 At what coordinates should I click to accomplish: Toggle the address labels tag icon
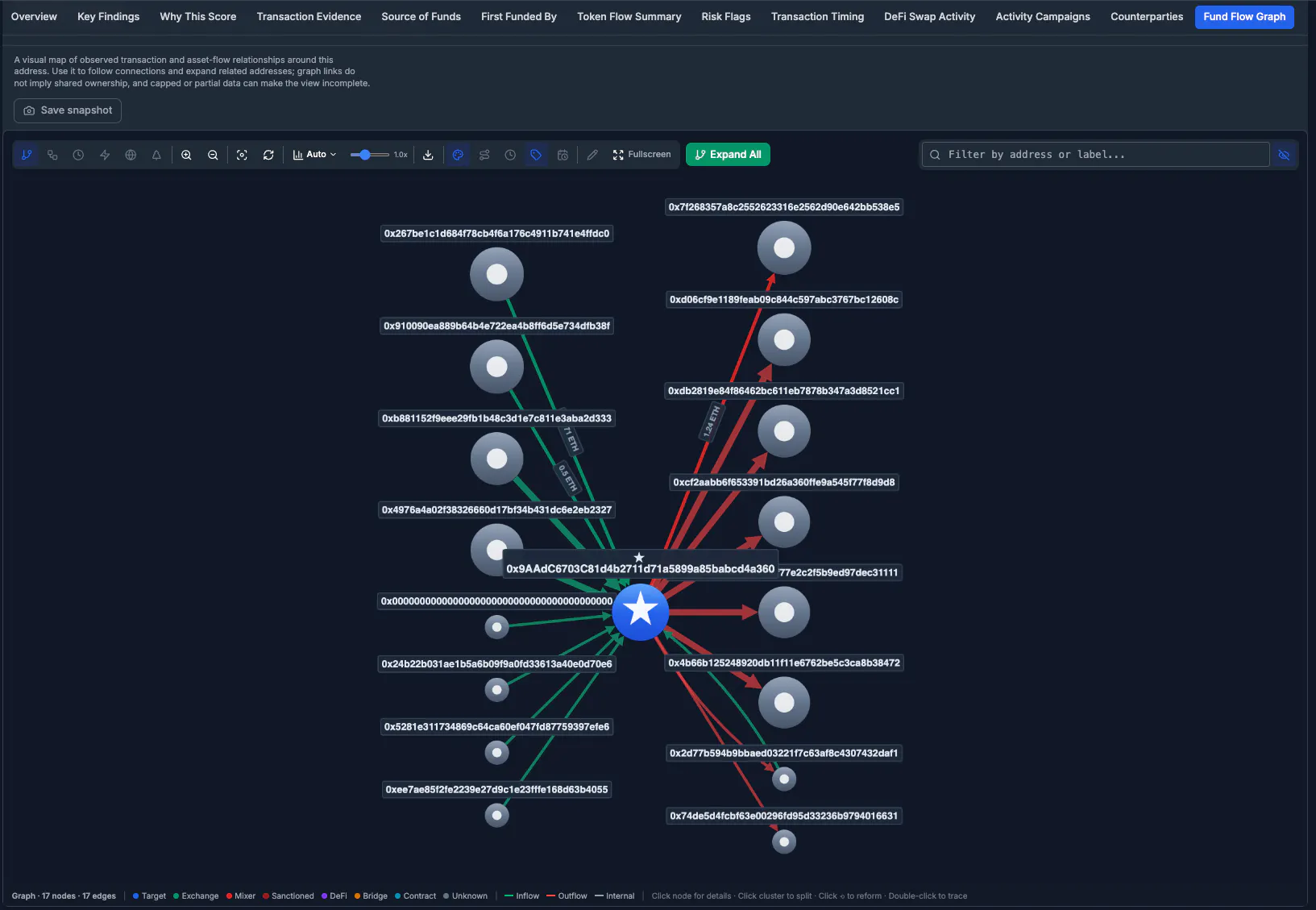coord(536,155)
